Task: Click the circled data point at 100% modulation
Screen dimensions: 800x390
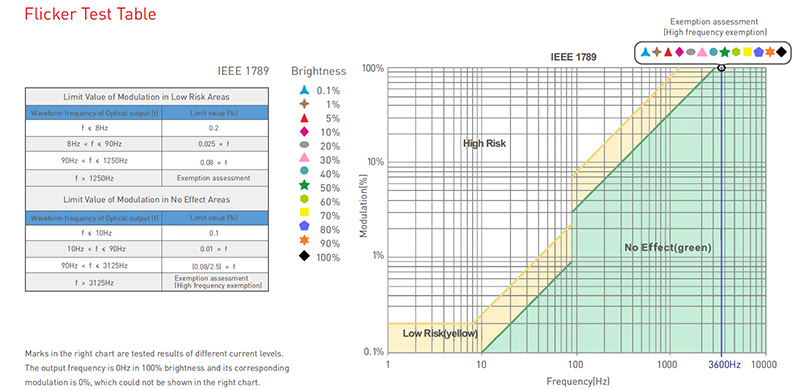Action: [x=721, y=67]
